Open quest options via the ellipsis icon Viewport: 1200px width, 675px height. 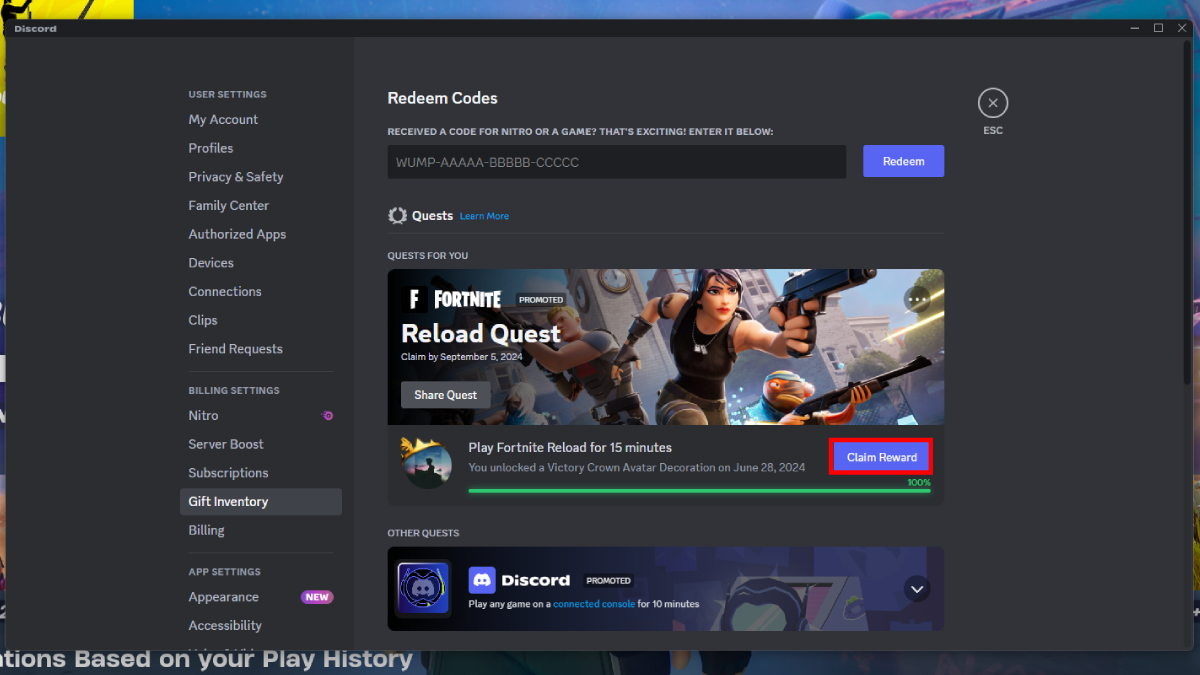coord(915,299)
